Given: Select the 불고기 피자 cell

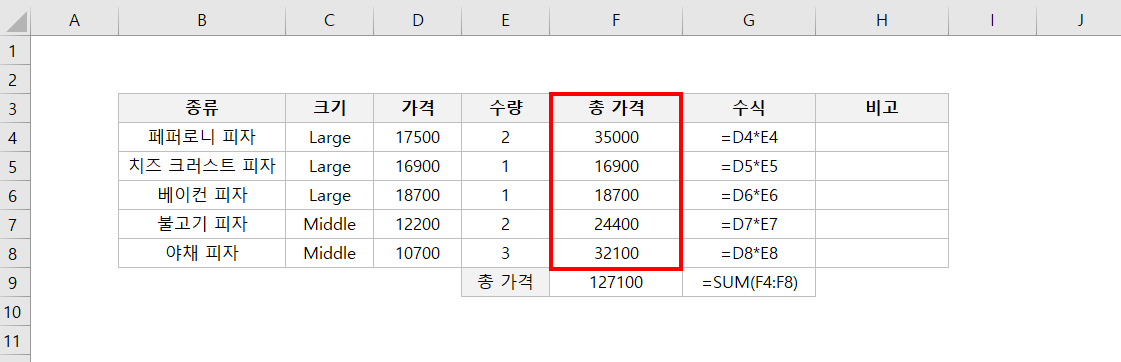Looking at the screenshot, I should (x=202, y=224).
